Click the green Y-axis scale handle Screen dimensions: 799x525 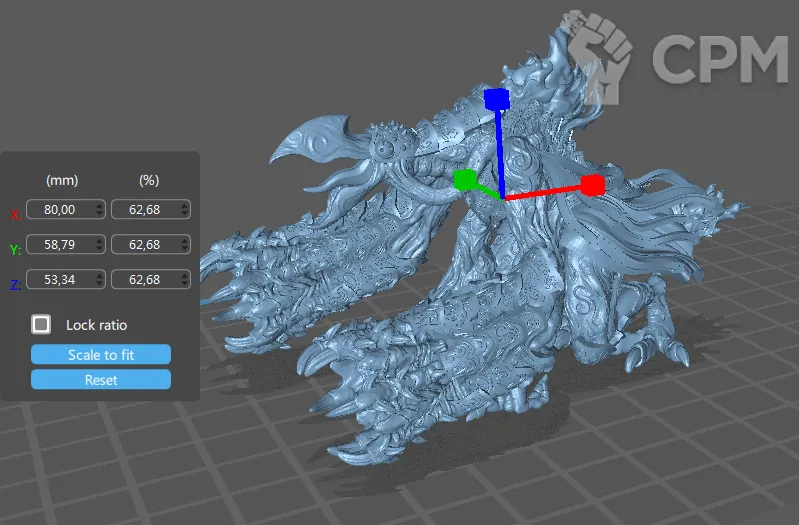pos(464,180)
